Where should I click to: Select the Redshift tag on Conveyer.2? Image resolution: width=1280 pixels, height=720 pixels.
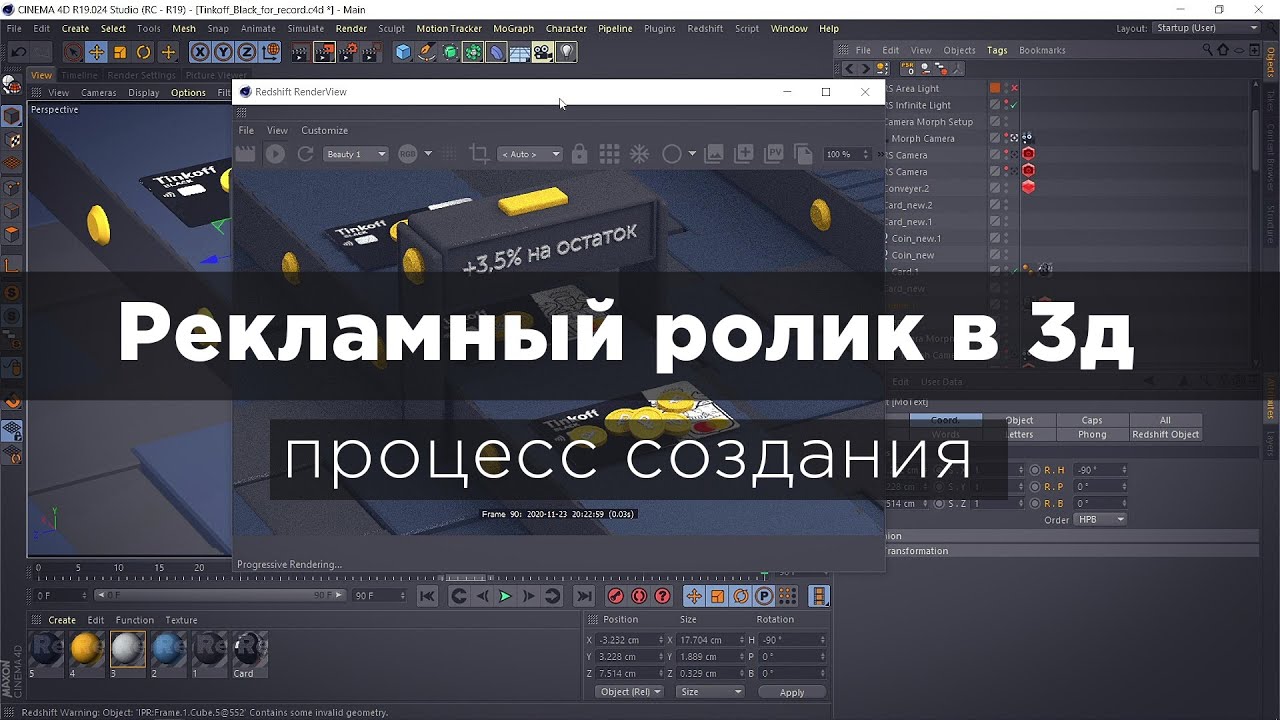click(1028, 187)
